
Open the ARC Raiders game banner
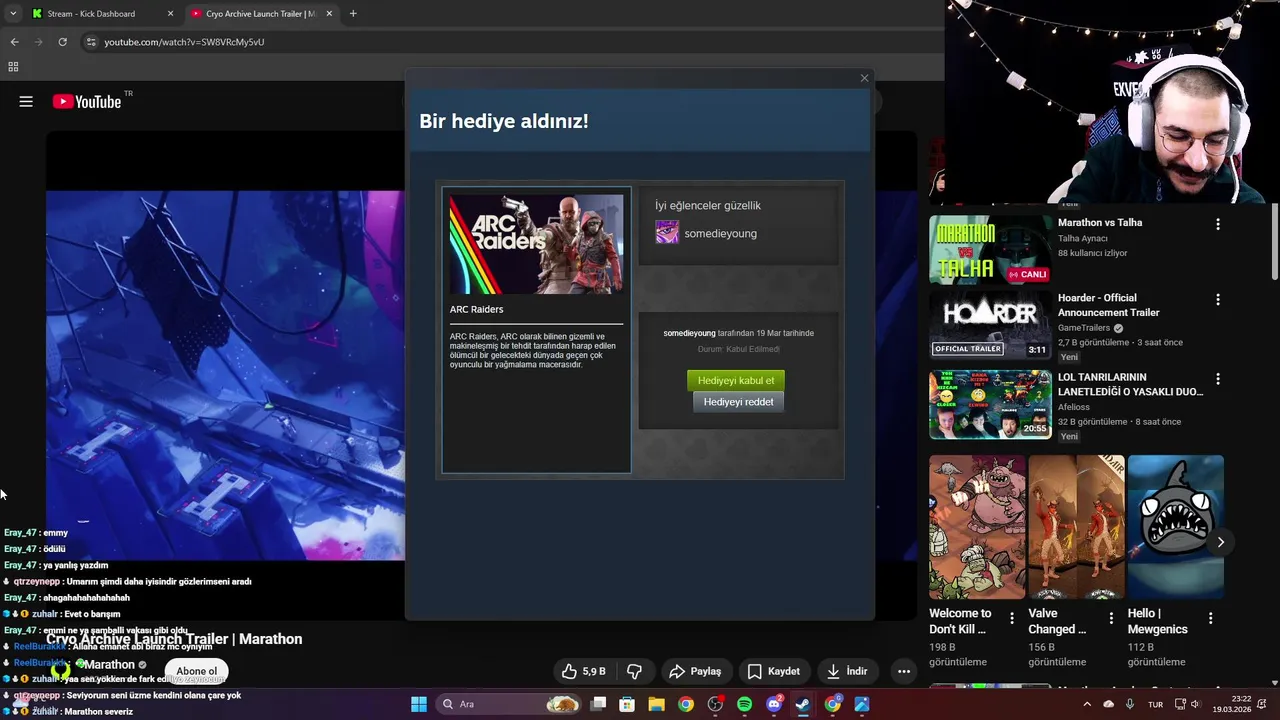click(x=536, y=244)
